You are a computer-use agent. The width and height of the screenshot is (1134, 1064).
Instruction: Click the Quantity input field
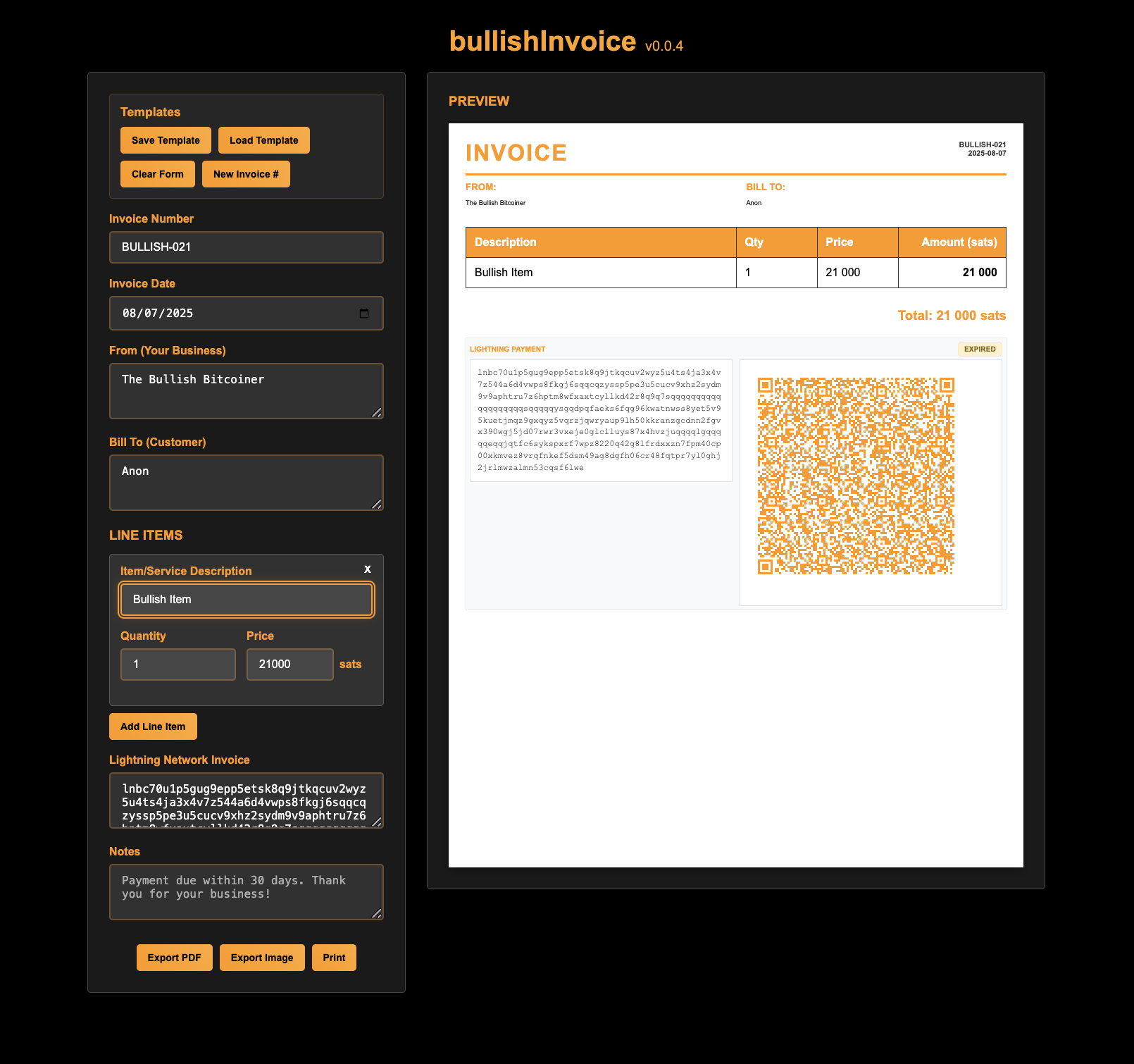(178, 664)
